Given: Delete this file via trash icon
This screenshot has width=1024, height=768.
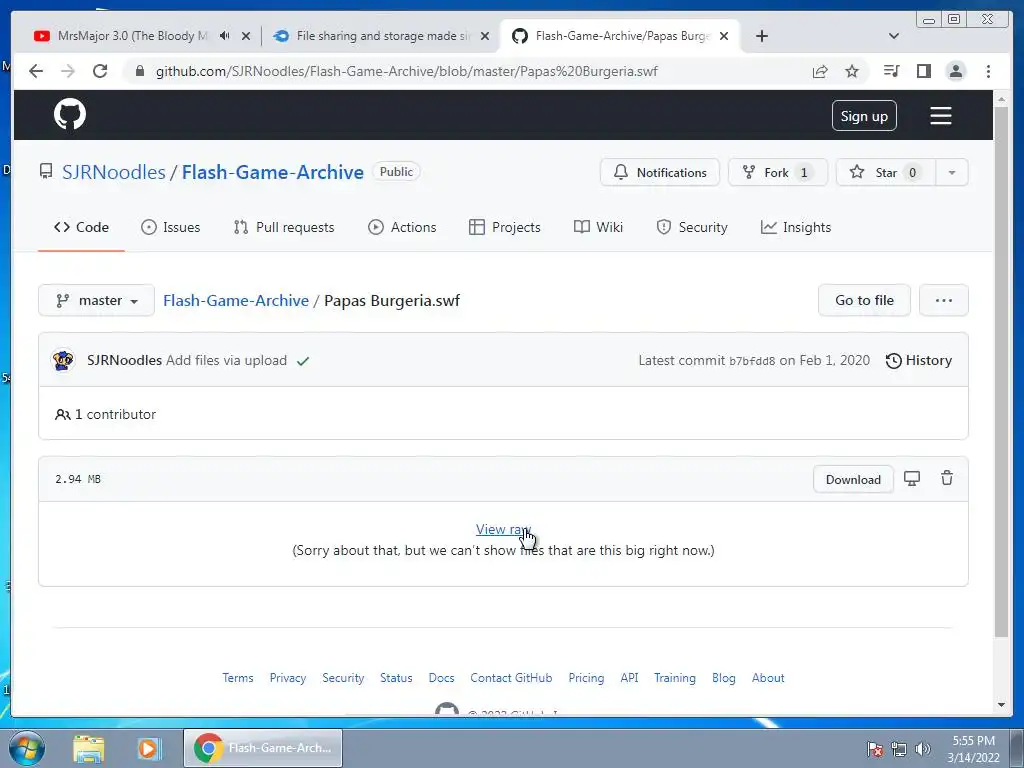Looking at the screenshot, I should tap(946, 478).
